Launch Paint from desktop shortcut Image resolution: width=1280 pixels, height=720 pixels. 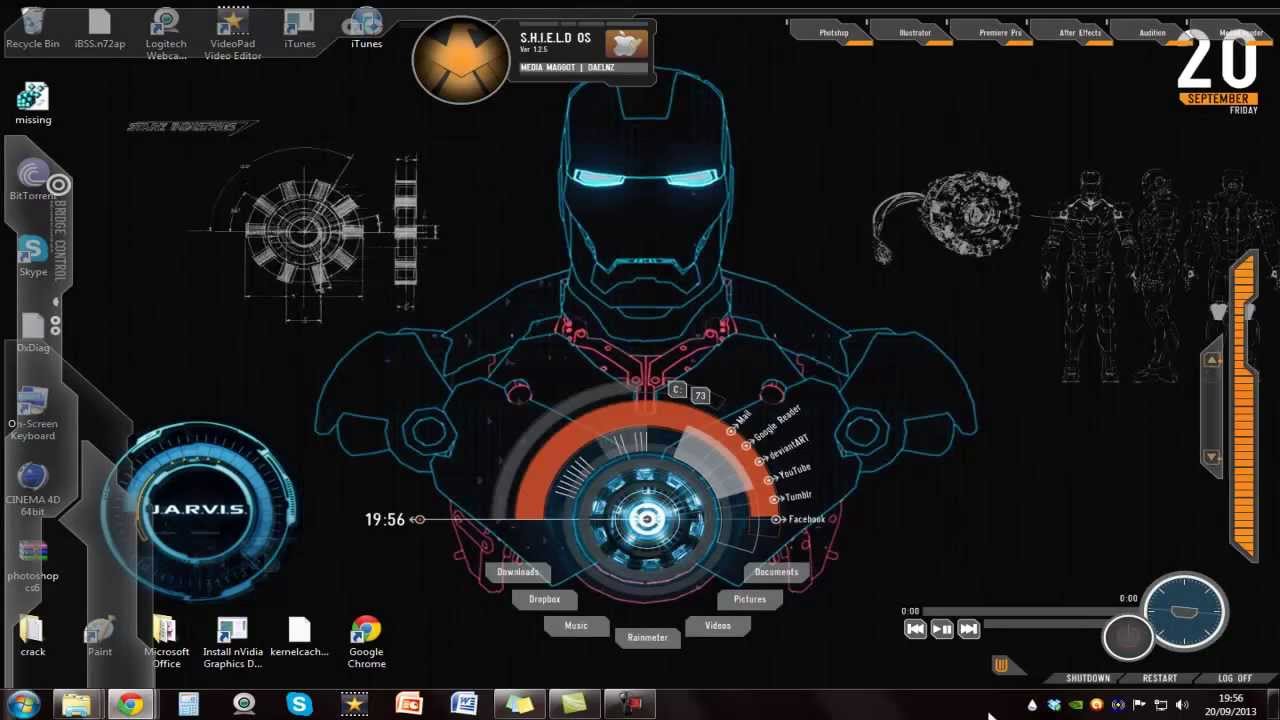(100, 636)
